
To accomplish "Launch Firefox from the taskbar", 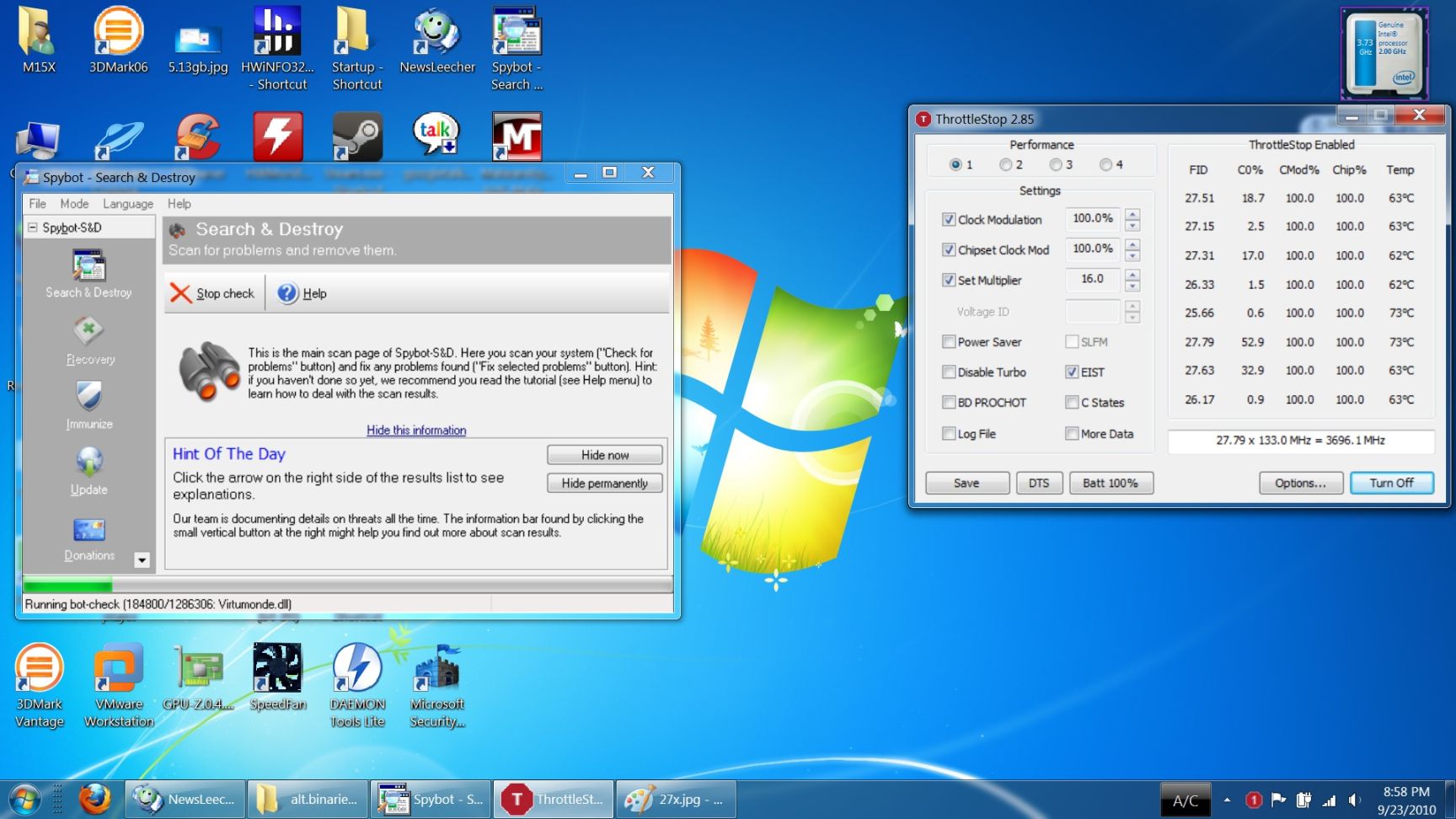I will (94, 799).
